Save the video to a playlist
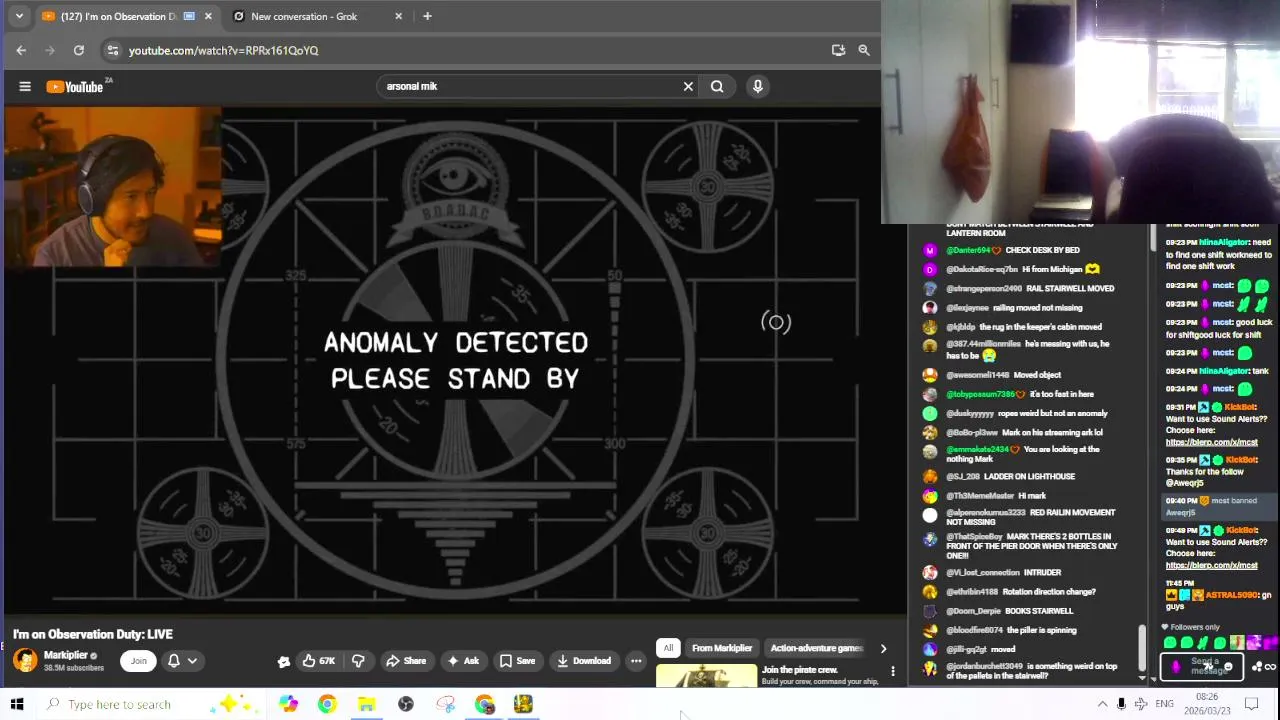Viewport: 1280px width, 720px height. 517,661
